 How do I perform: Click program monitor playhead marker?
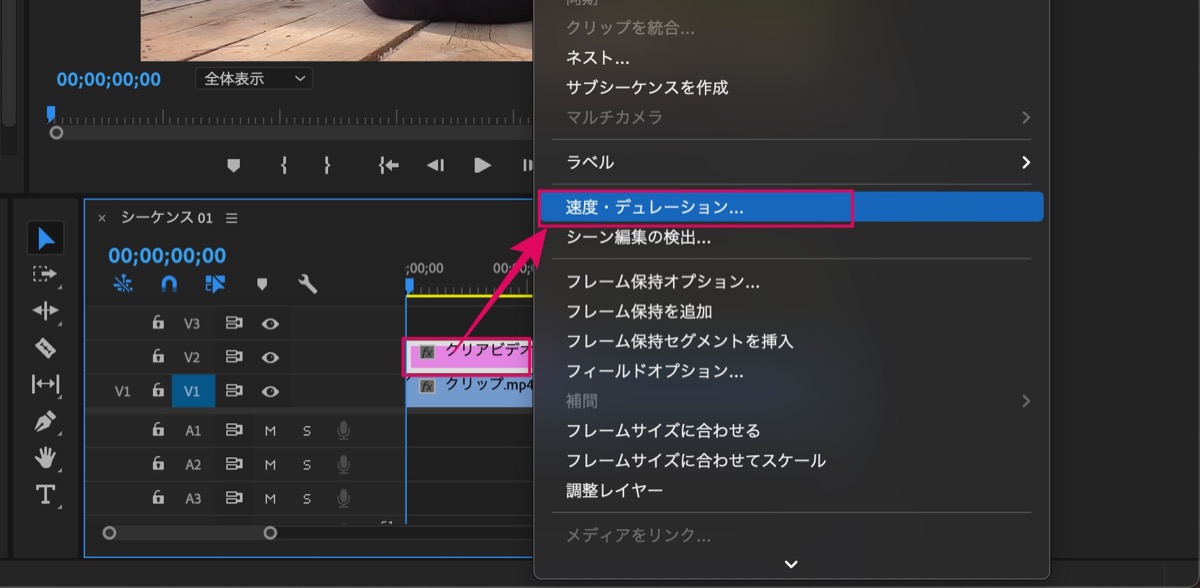pos(50,113)
